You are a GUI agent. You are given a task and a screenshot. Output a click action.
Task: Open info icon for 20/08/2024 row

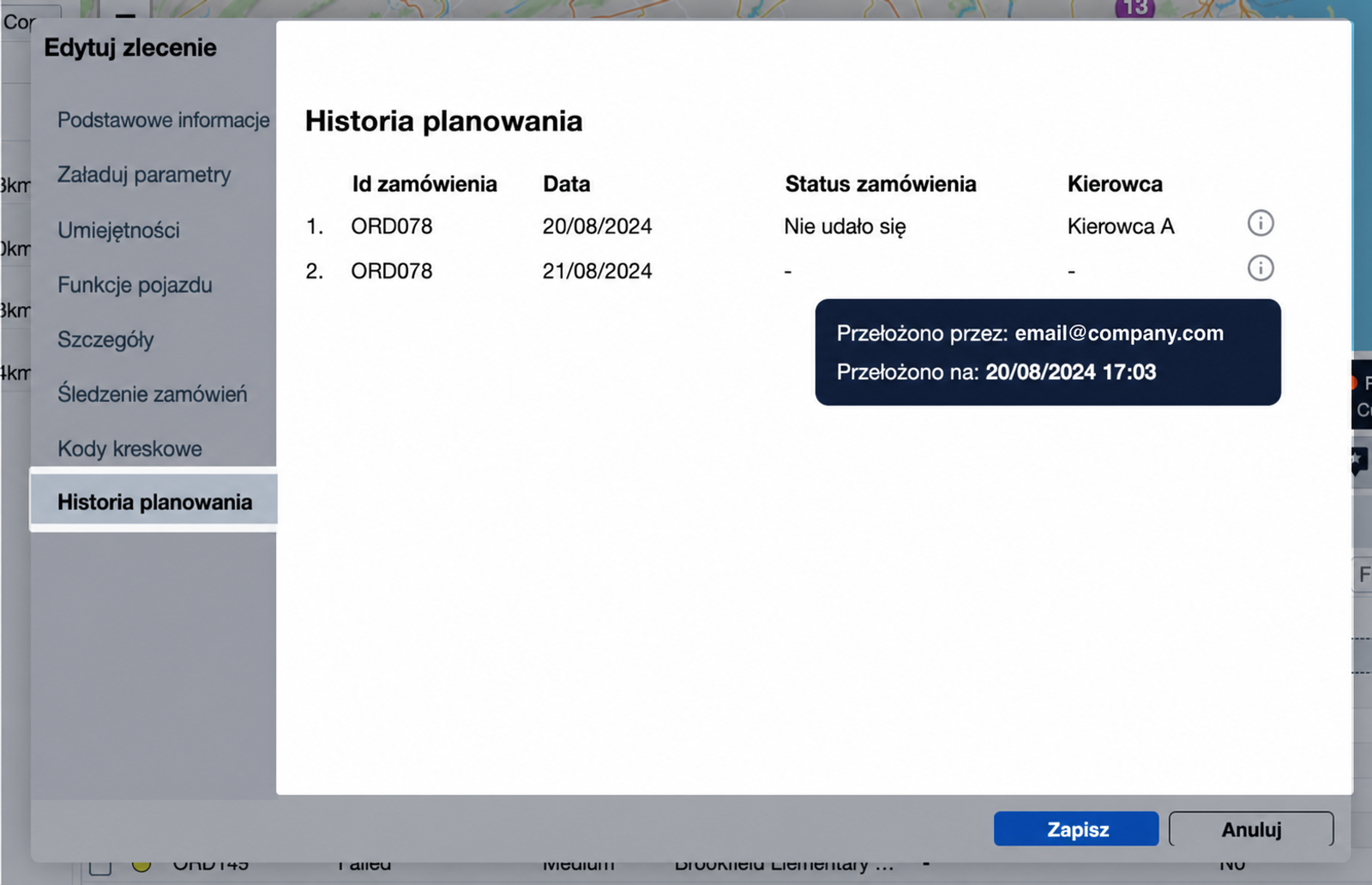1260,224
